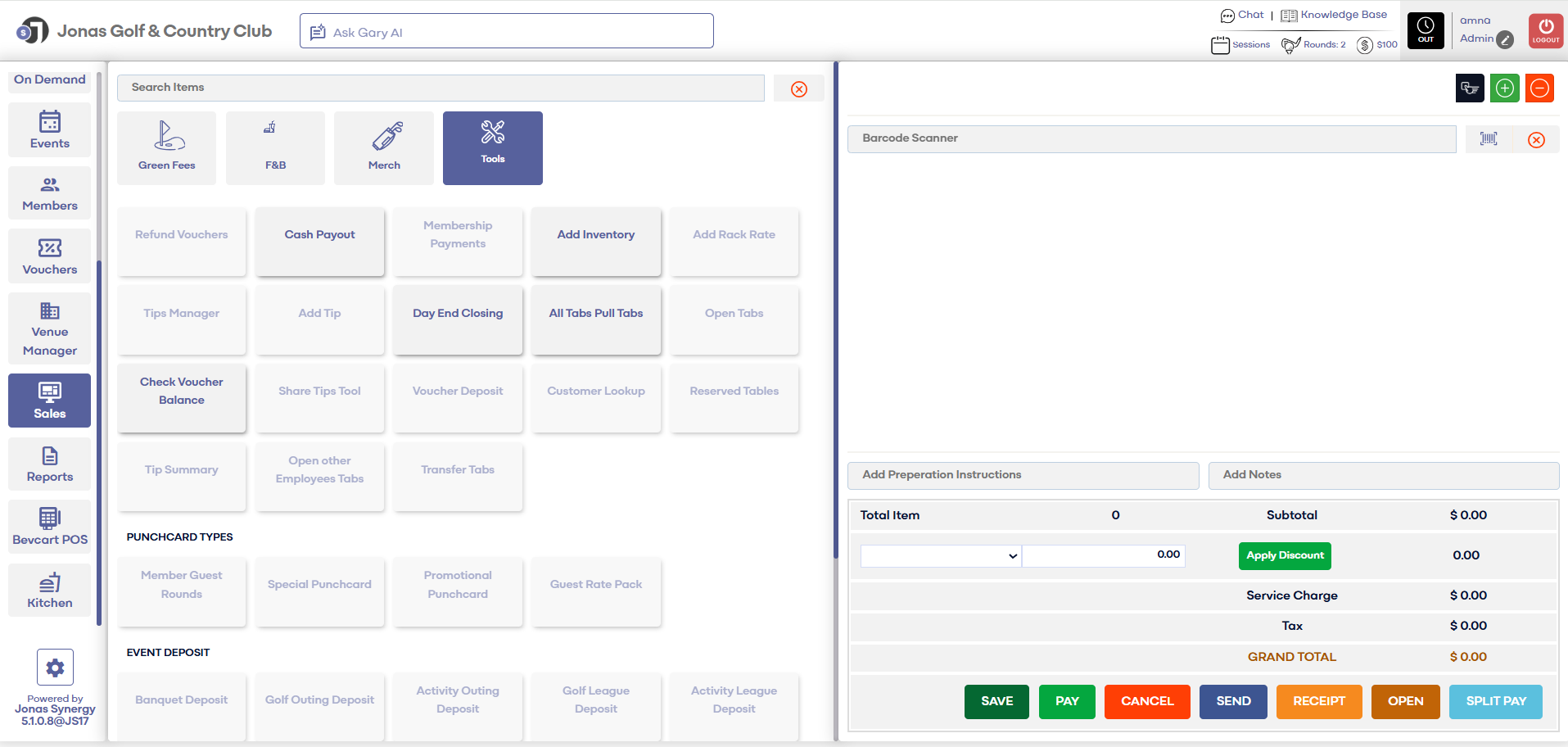Select the Green Fees category
This screenshot has width=1568, height=747.
pyautogui.click(x=166, y=148)
